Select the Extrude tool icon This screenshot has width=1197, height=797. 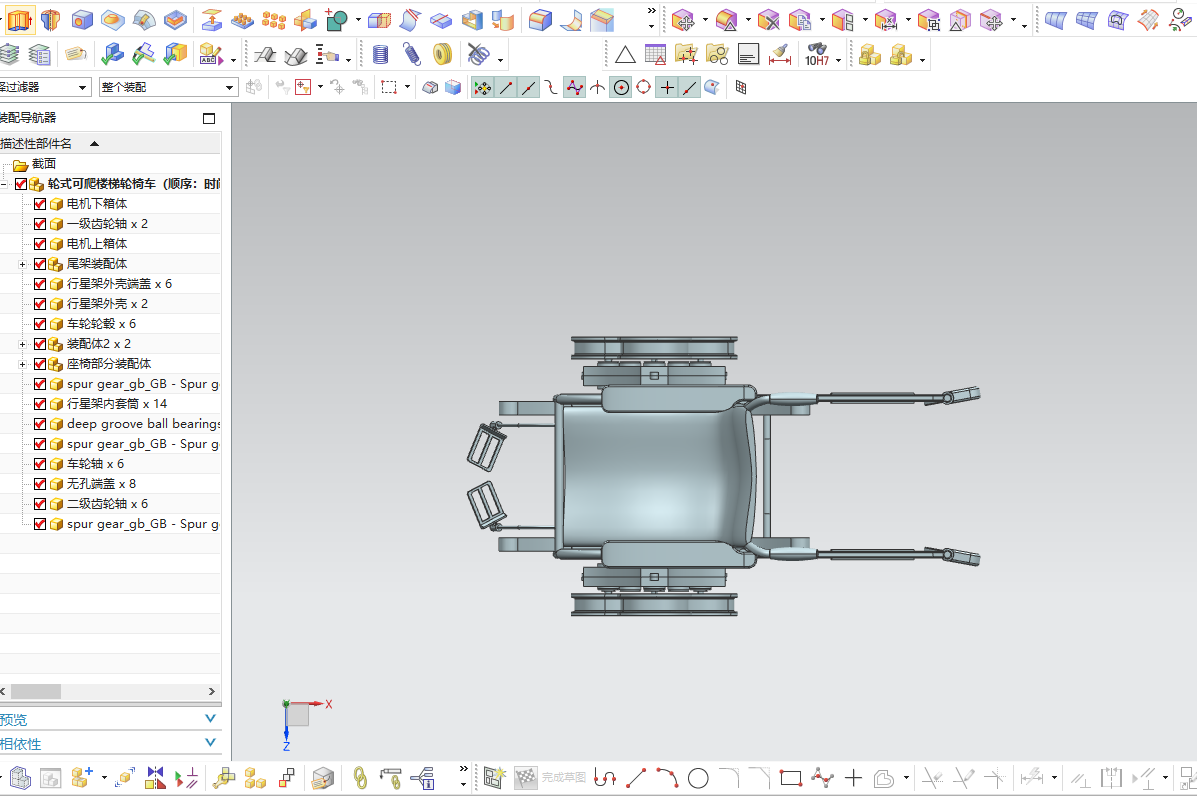[19, 20]
